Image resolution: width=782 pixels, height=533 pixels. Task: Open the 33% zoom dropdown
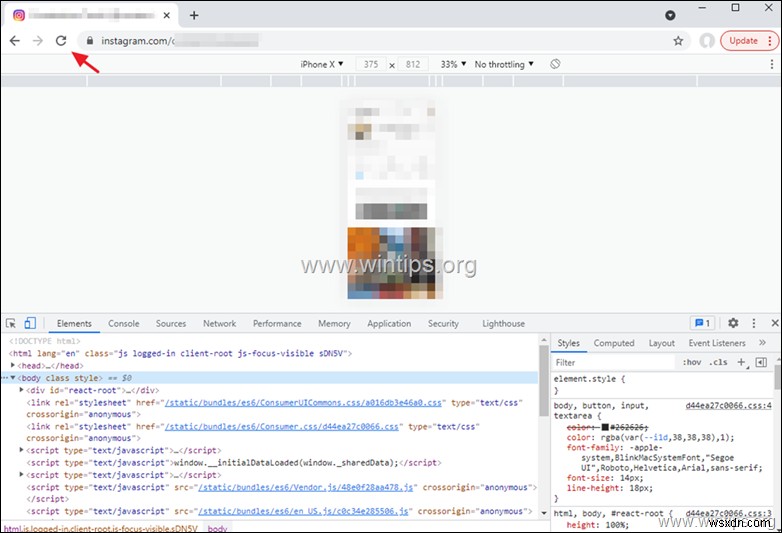point(453,64)
